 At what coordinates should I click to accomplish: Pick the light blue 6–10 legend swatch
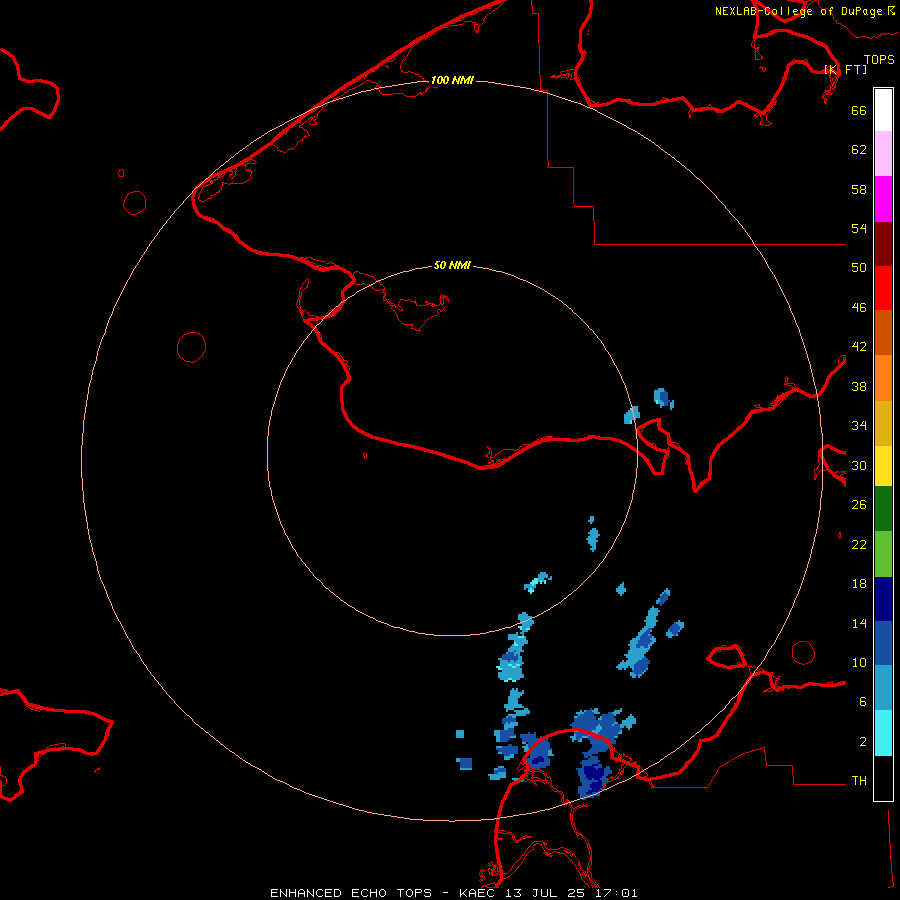[883, 688]
